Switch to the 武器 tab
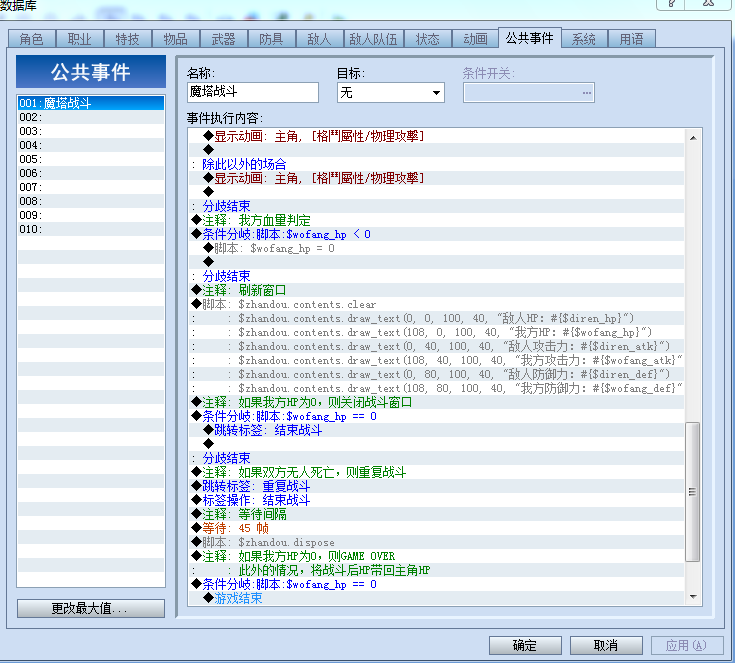Screen dimensions: 735x663 click(224, 38)
